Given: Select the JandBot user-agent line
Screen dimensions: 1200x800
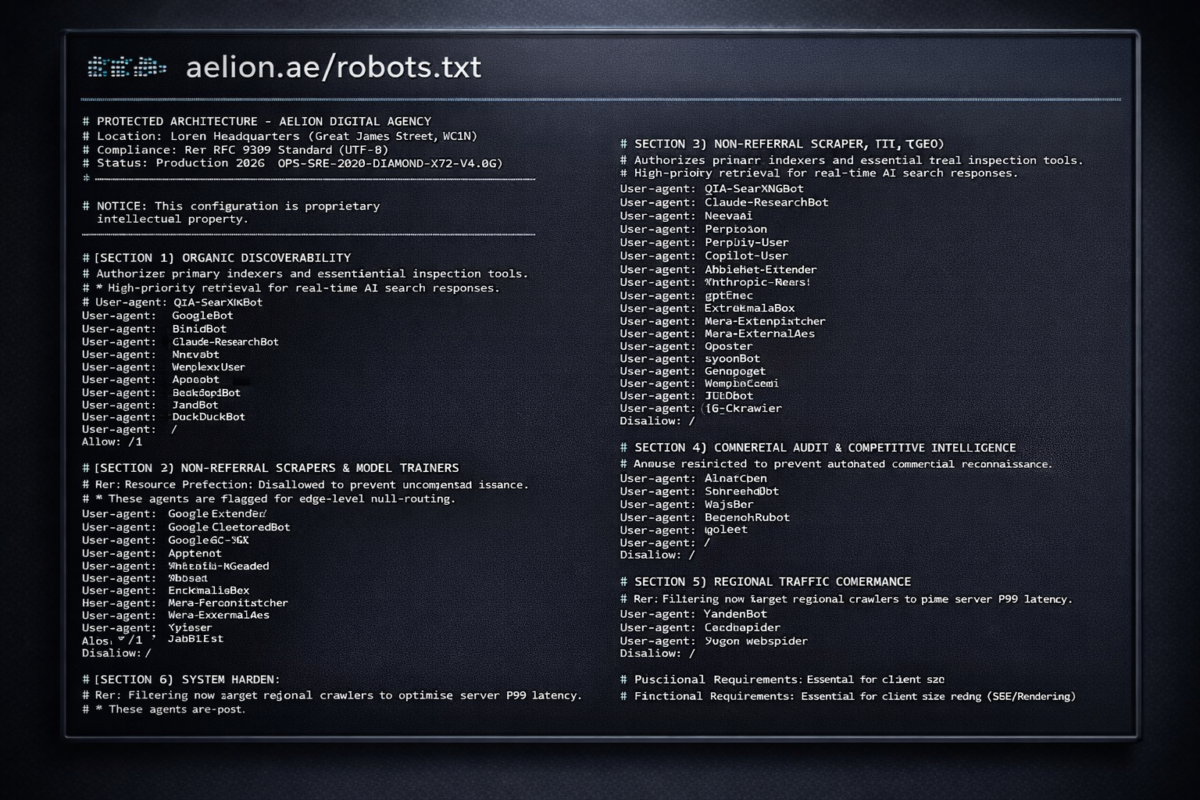Looking at the screenshot, I should [150, 405].
